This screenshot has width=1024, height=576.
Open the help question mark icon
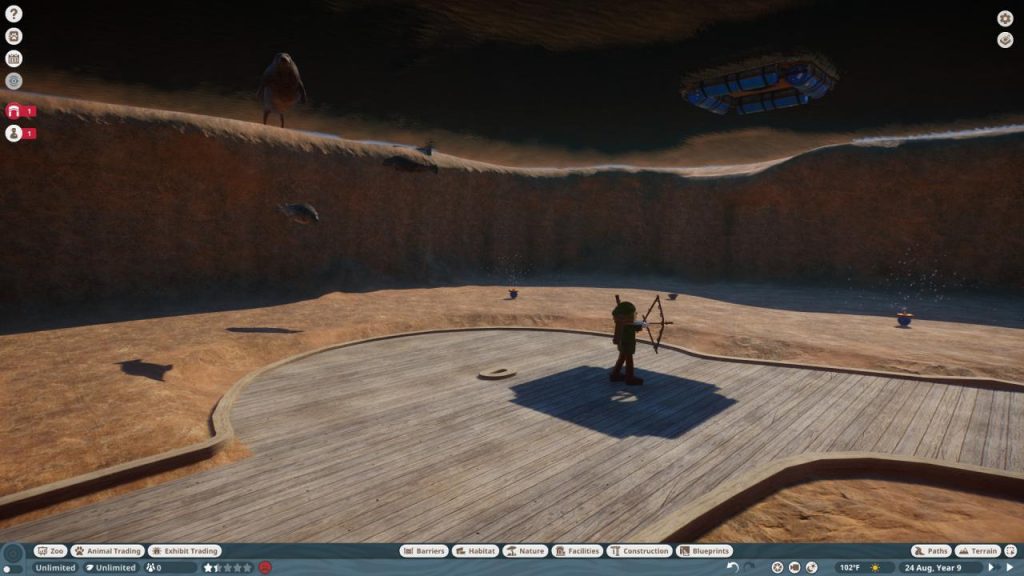(x=14, y=14)
